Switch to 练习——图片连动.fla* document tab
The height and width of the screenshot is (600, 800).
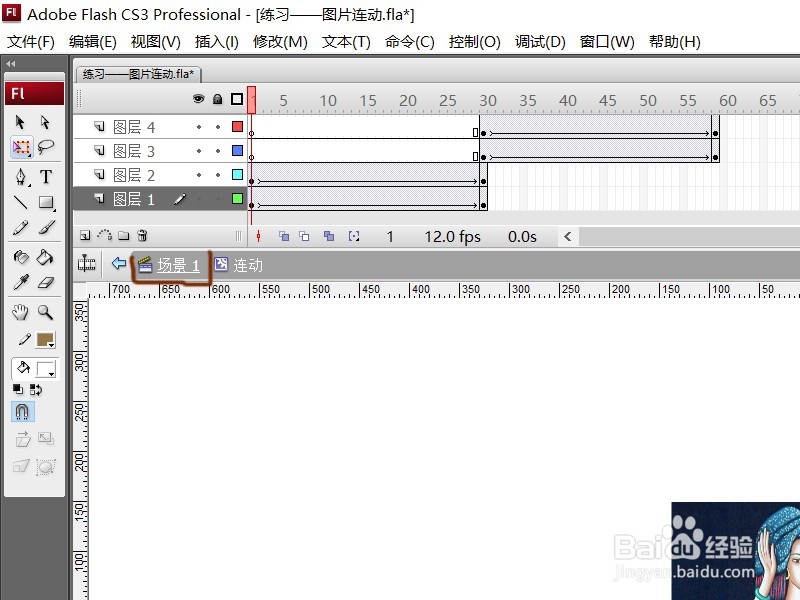(138, 74)
